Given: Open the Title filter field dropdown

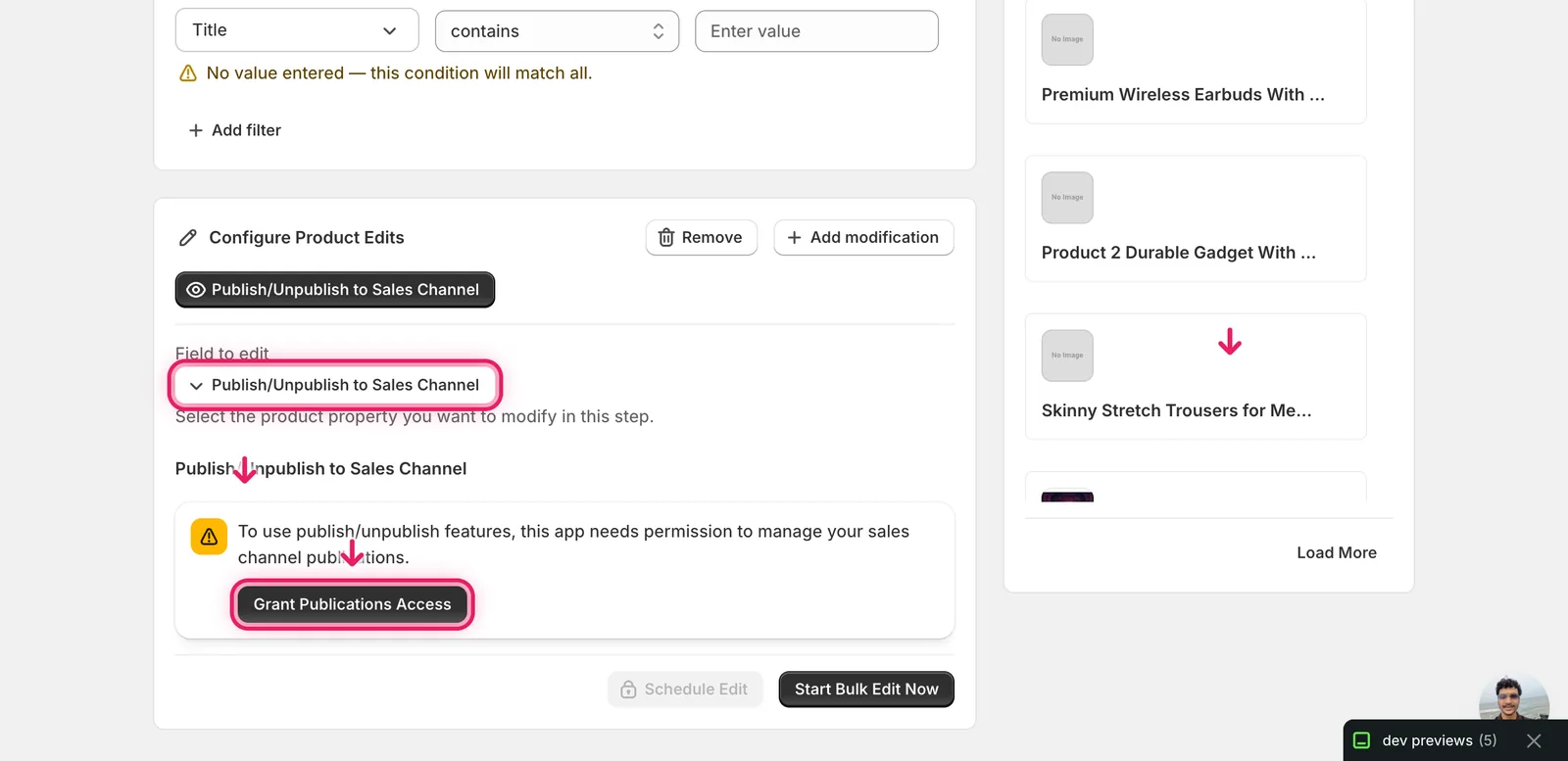Looking at the screenshot, I should point(297,30).
